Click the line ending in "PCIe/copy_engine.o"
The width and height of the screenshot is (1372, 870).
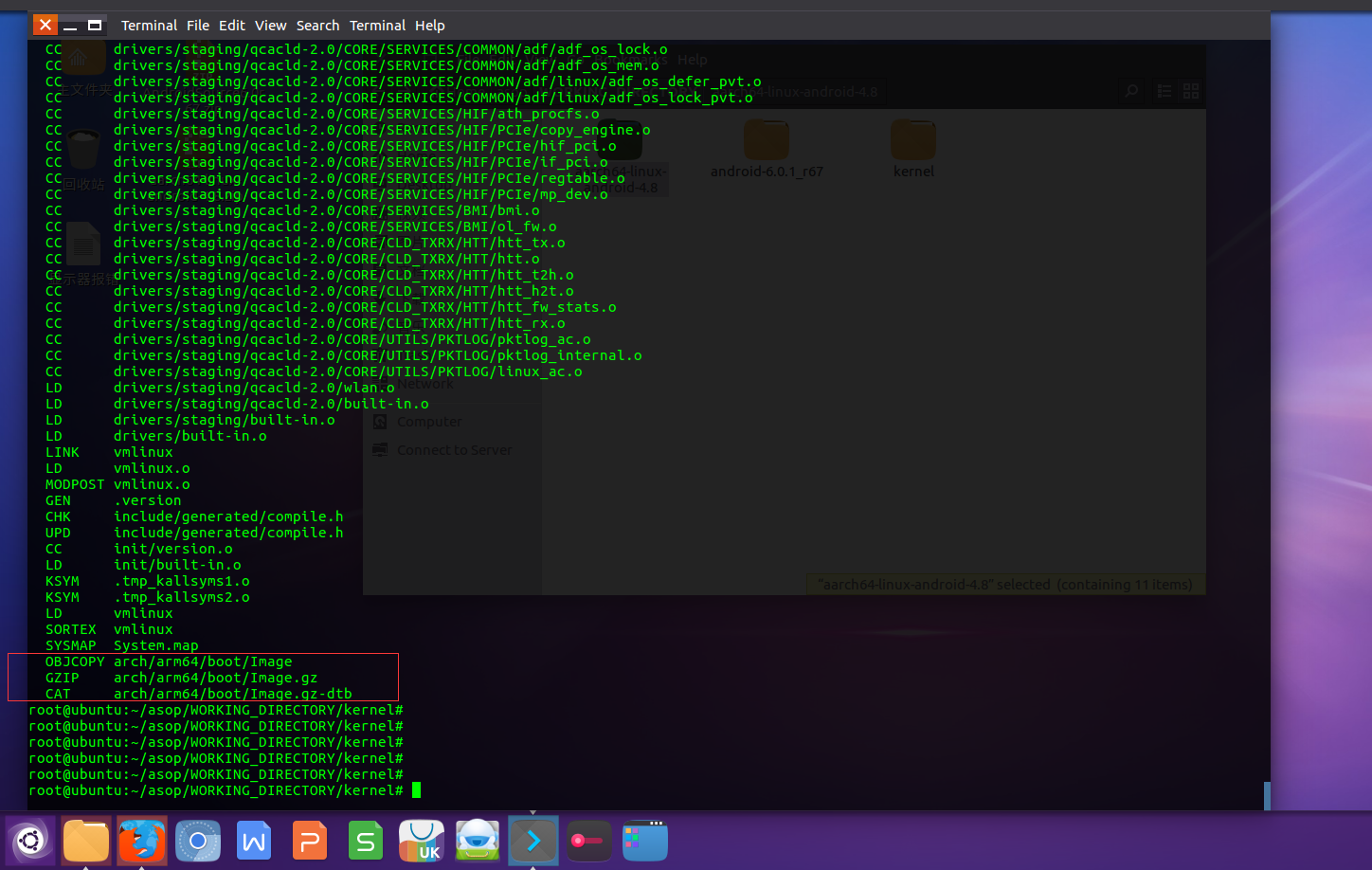(348, 130)
